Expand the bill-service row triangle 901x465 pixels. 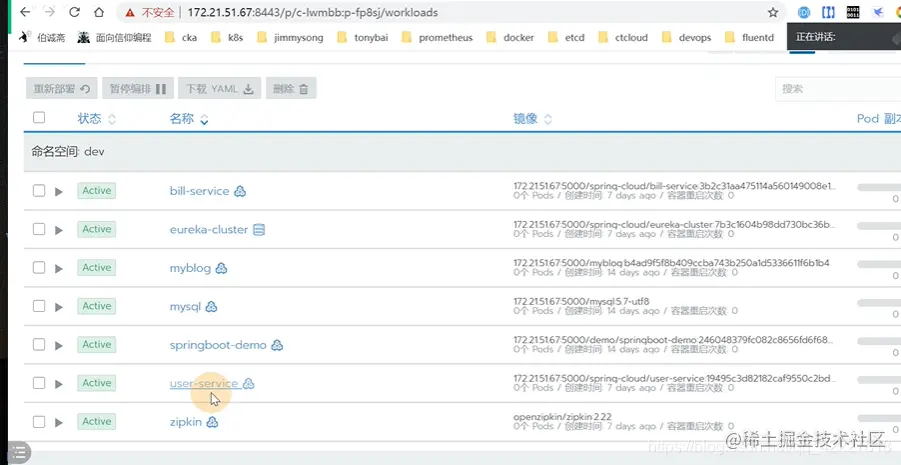click(x=59, y=191)
